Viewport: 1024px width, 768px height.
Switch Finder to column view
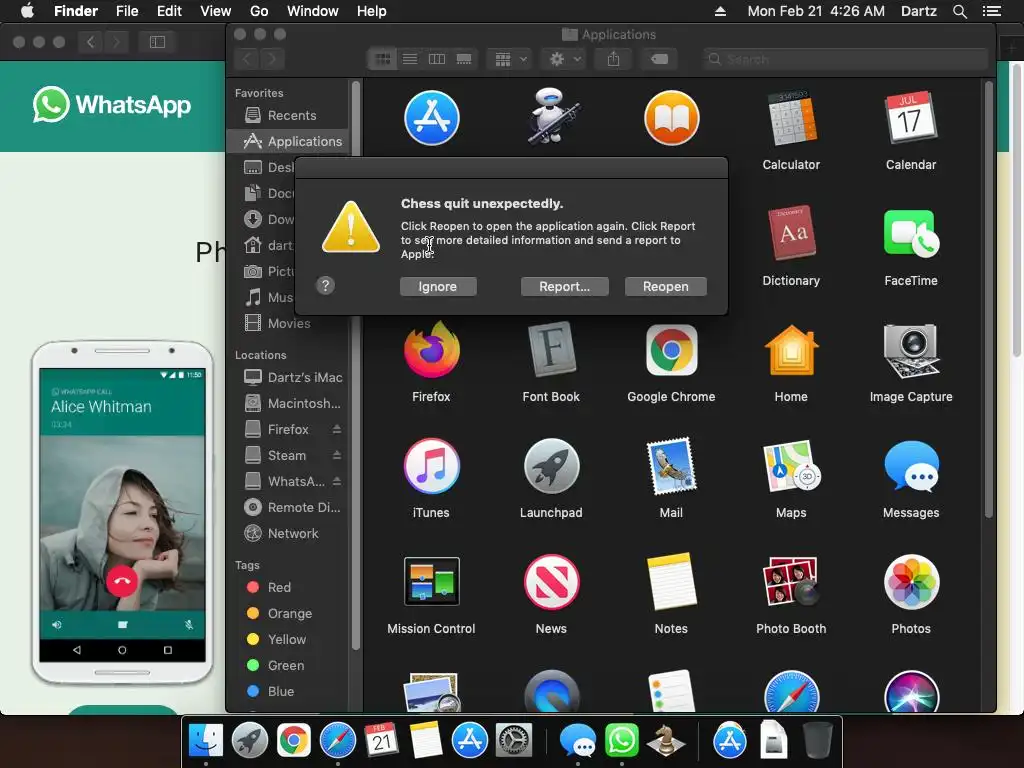[437, 59]
